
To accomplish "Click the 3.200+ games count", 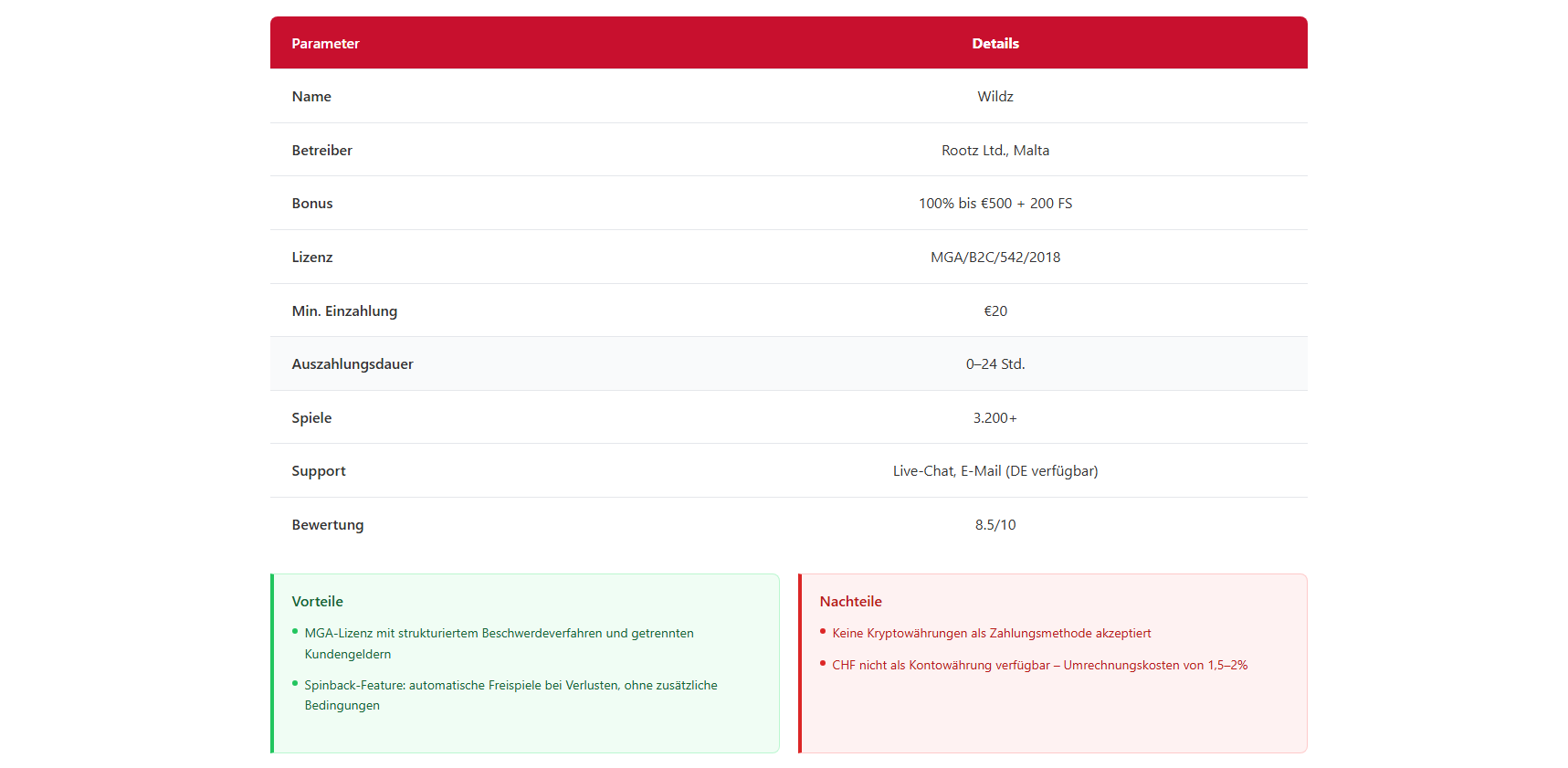I will pos(994,418).
